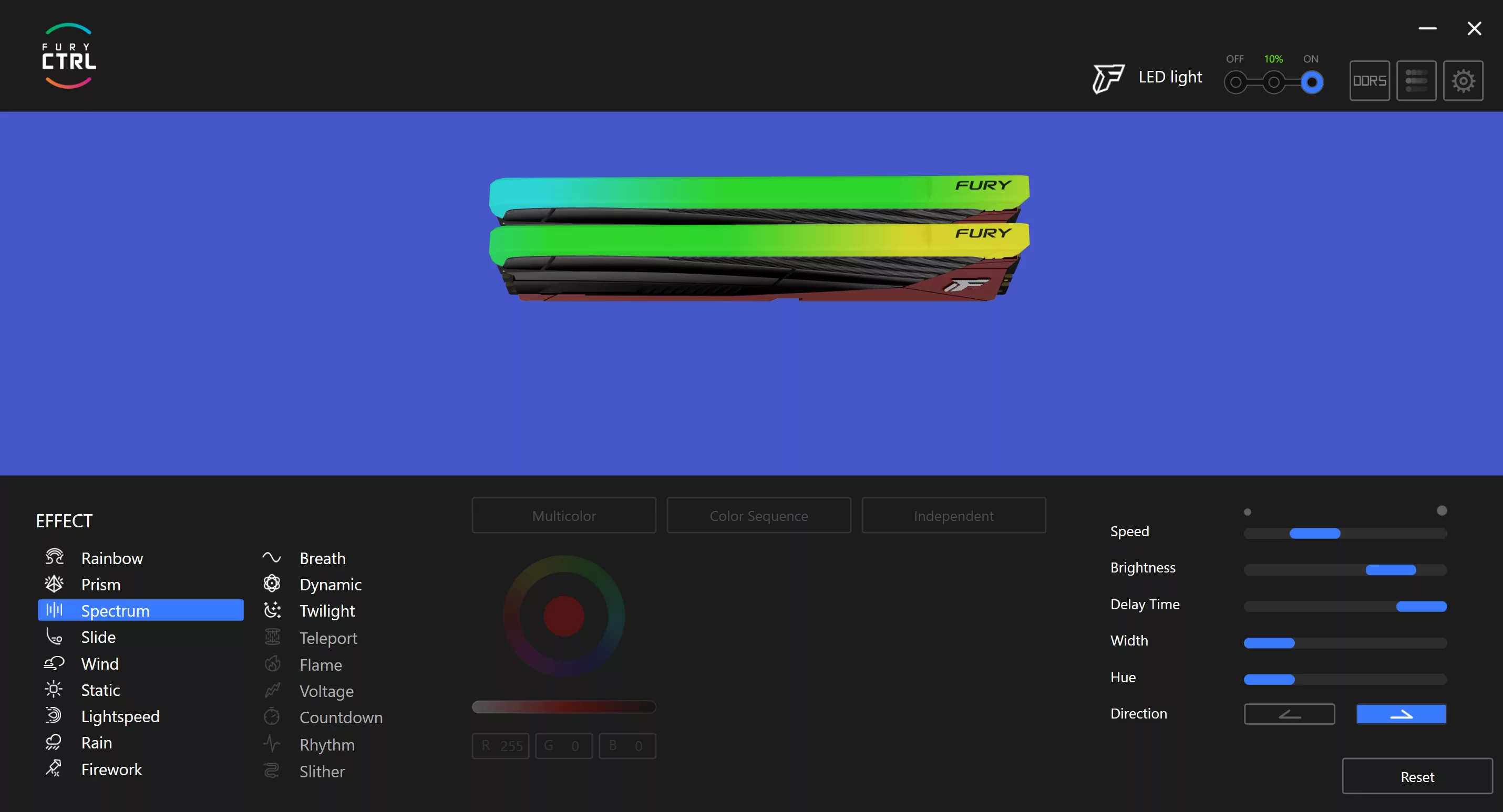Open the settings gear
The image size is (1503, 812).
pos(1463,80)
